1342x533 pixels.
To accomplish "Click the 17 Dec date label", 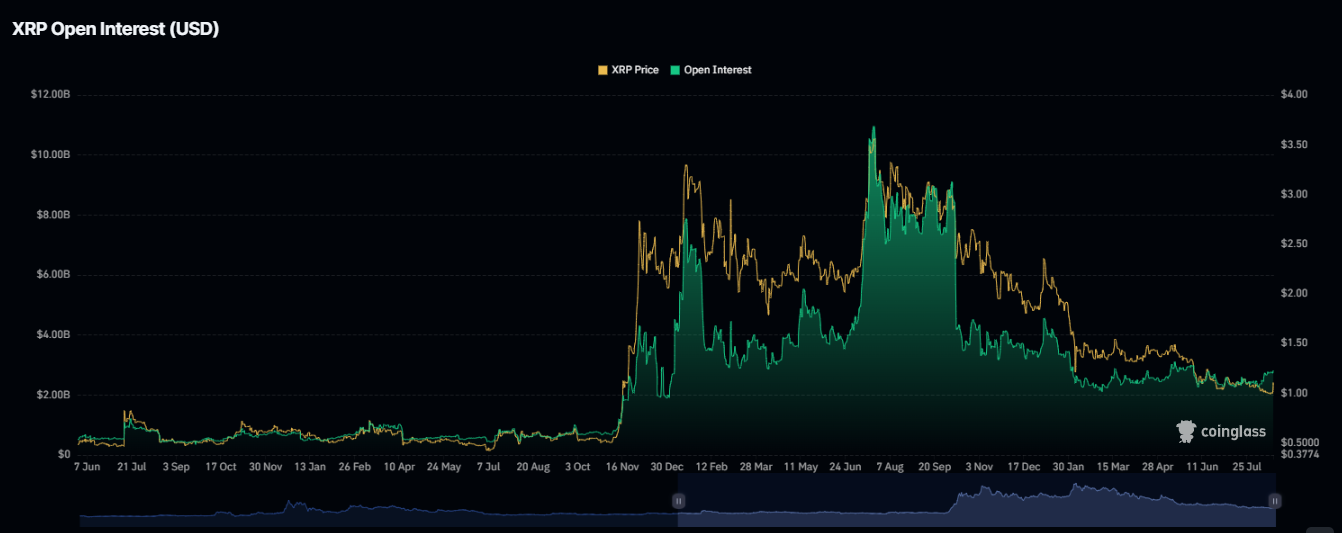I will pos(1024,467).
